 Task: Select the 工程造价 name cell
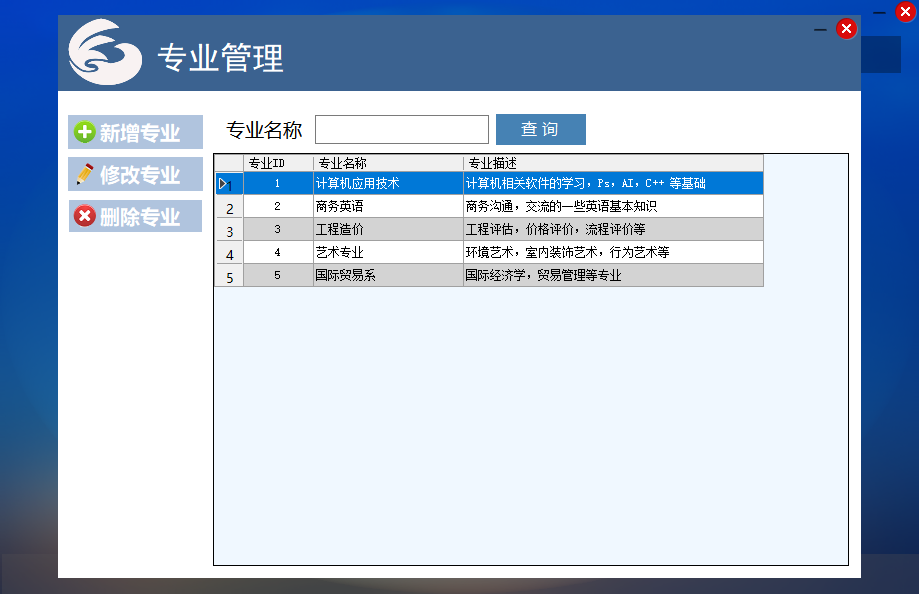(388, 229)
